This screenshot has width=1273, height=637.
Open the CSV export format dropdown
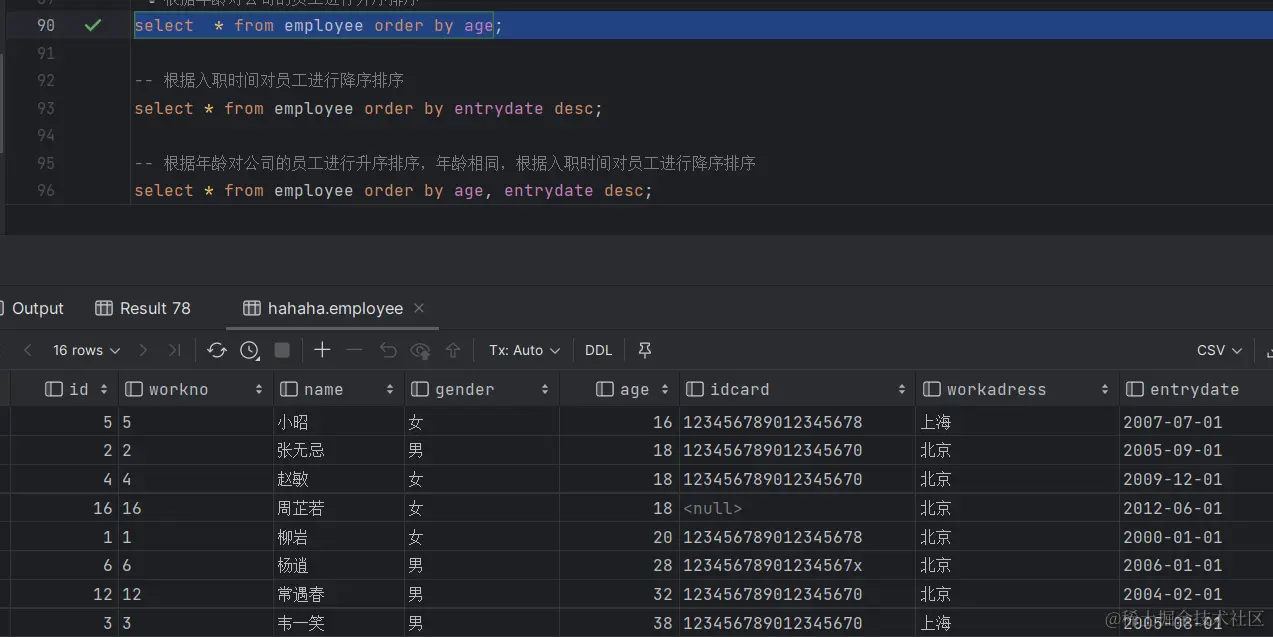(x=1219, y=350)
